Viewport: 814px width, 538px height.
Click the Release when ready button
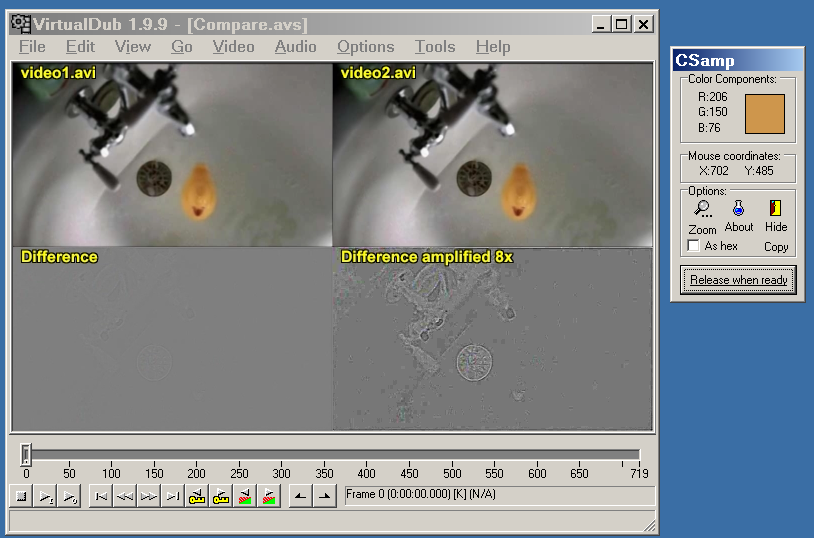click(x=738, y=280)
